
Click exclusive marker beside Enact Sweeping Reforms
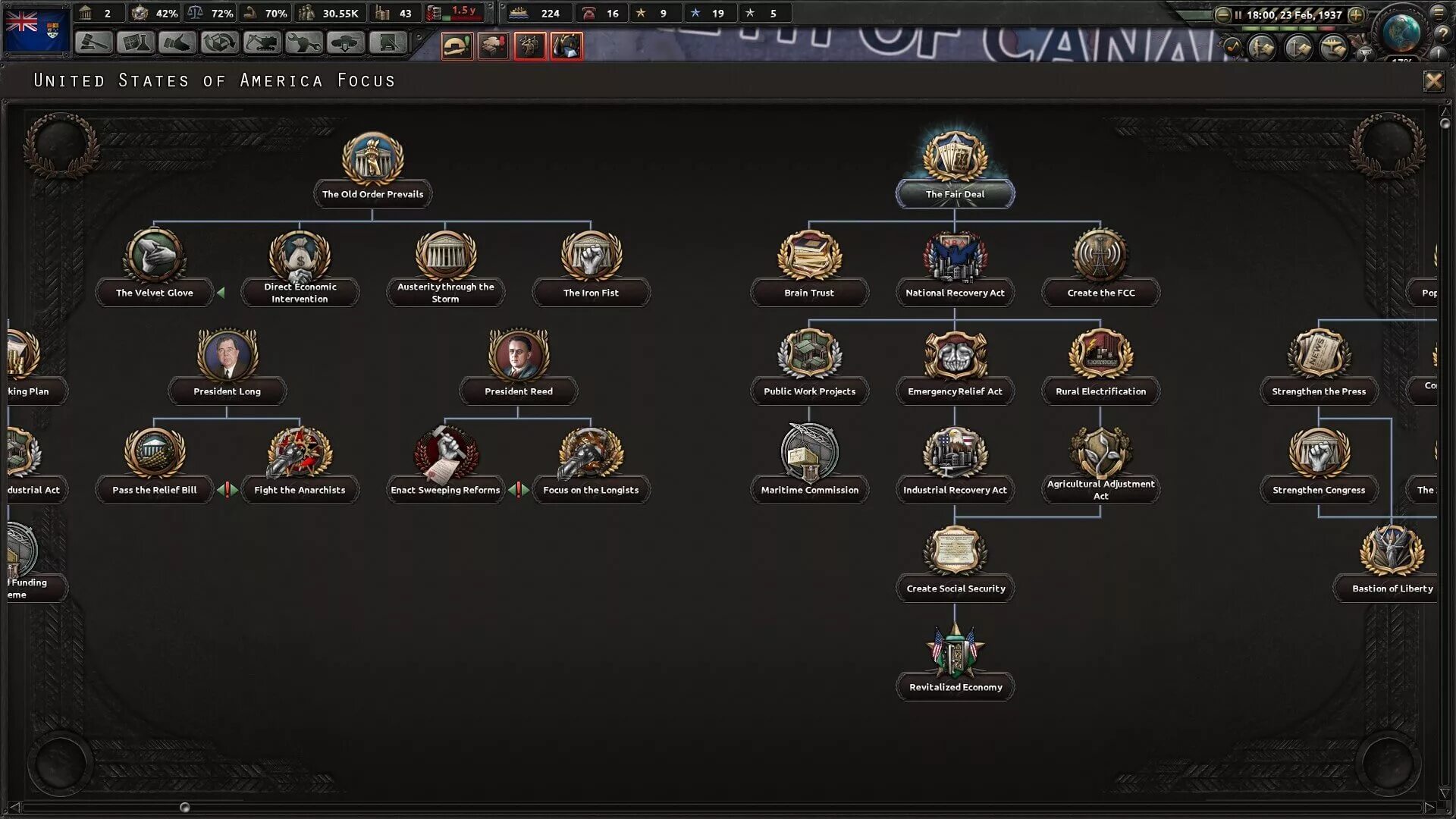(x=519, y=490)
